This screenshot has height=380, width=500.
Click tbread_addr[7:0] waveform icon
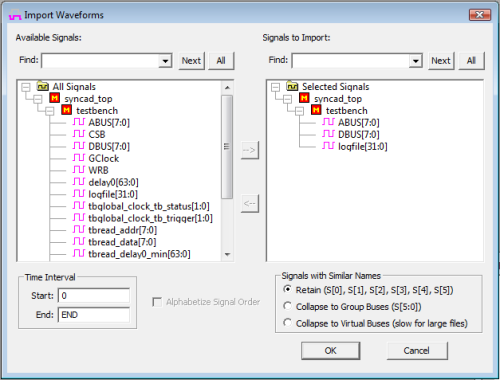(x=79, y=230)
